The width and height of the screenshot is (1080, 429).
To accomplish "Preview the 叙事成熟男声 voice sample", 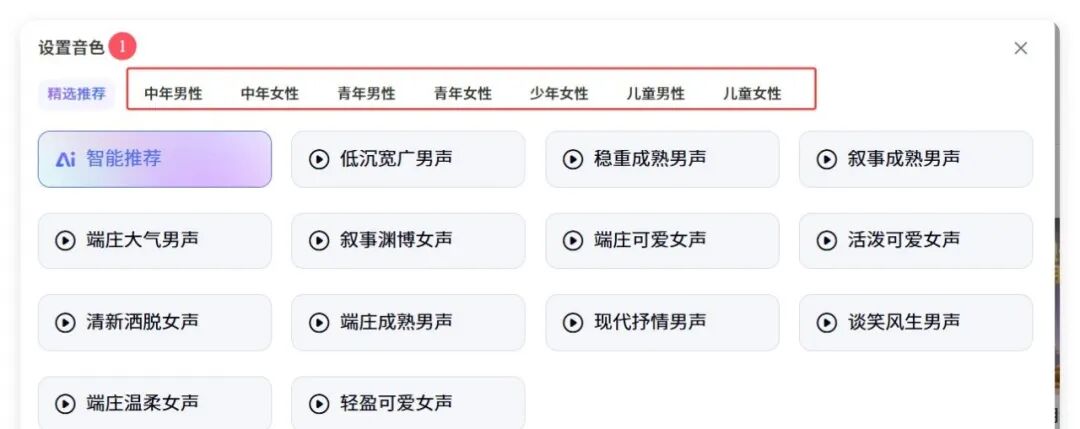I will tap(827, 159).
